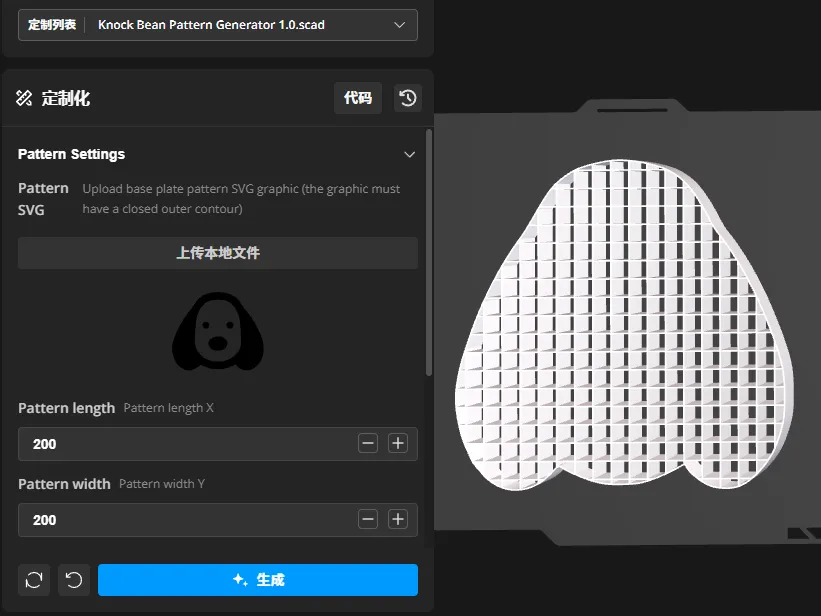
Task: Click the Pattern SVG label text
Action: (x=43, y=199)
